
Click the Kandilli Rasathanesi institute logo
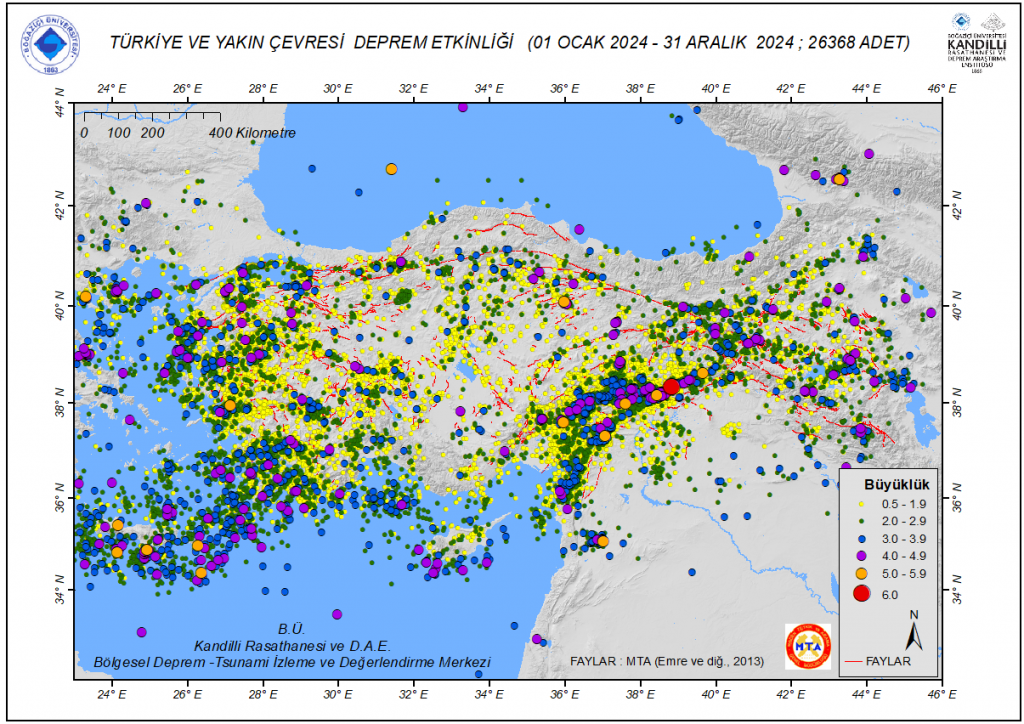[x=976, y=42]
